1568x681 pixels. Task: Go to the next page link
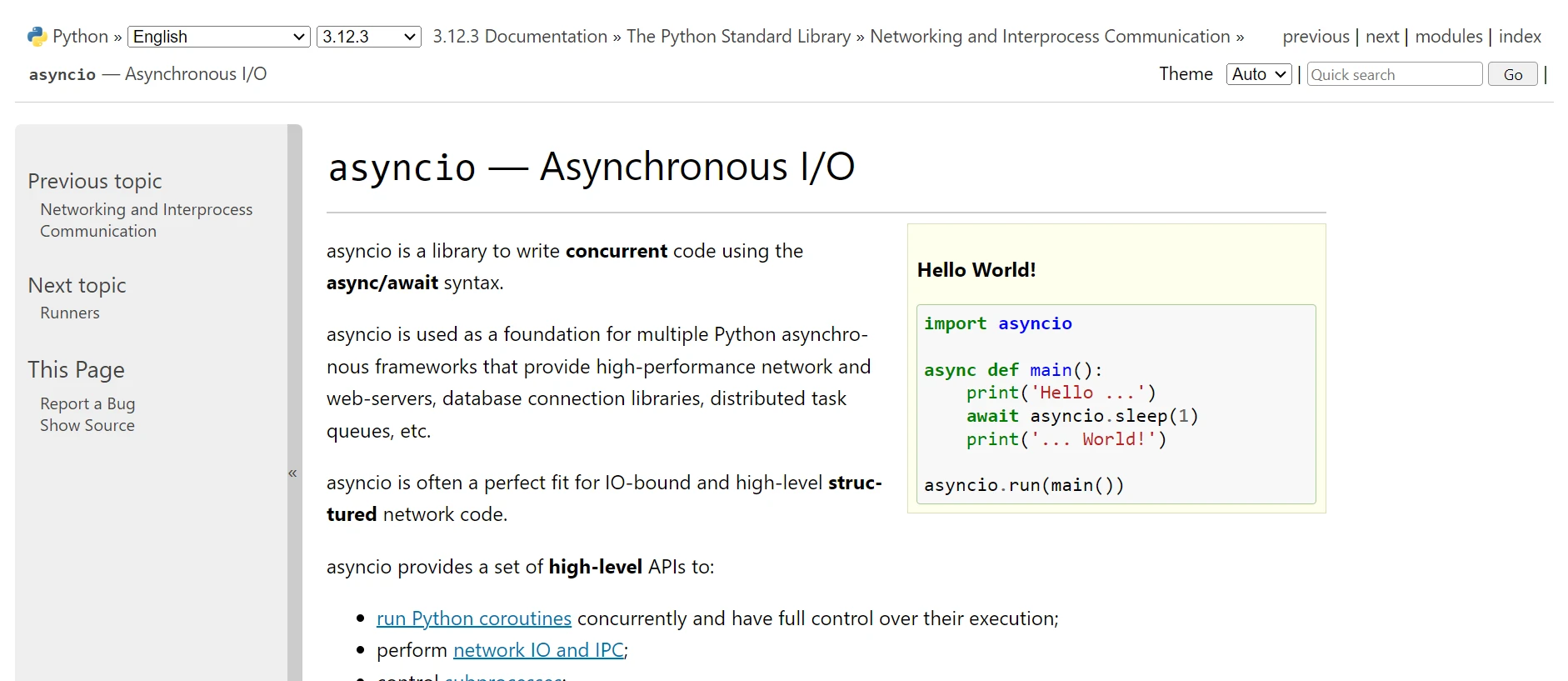[1382, 37]
